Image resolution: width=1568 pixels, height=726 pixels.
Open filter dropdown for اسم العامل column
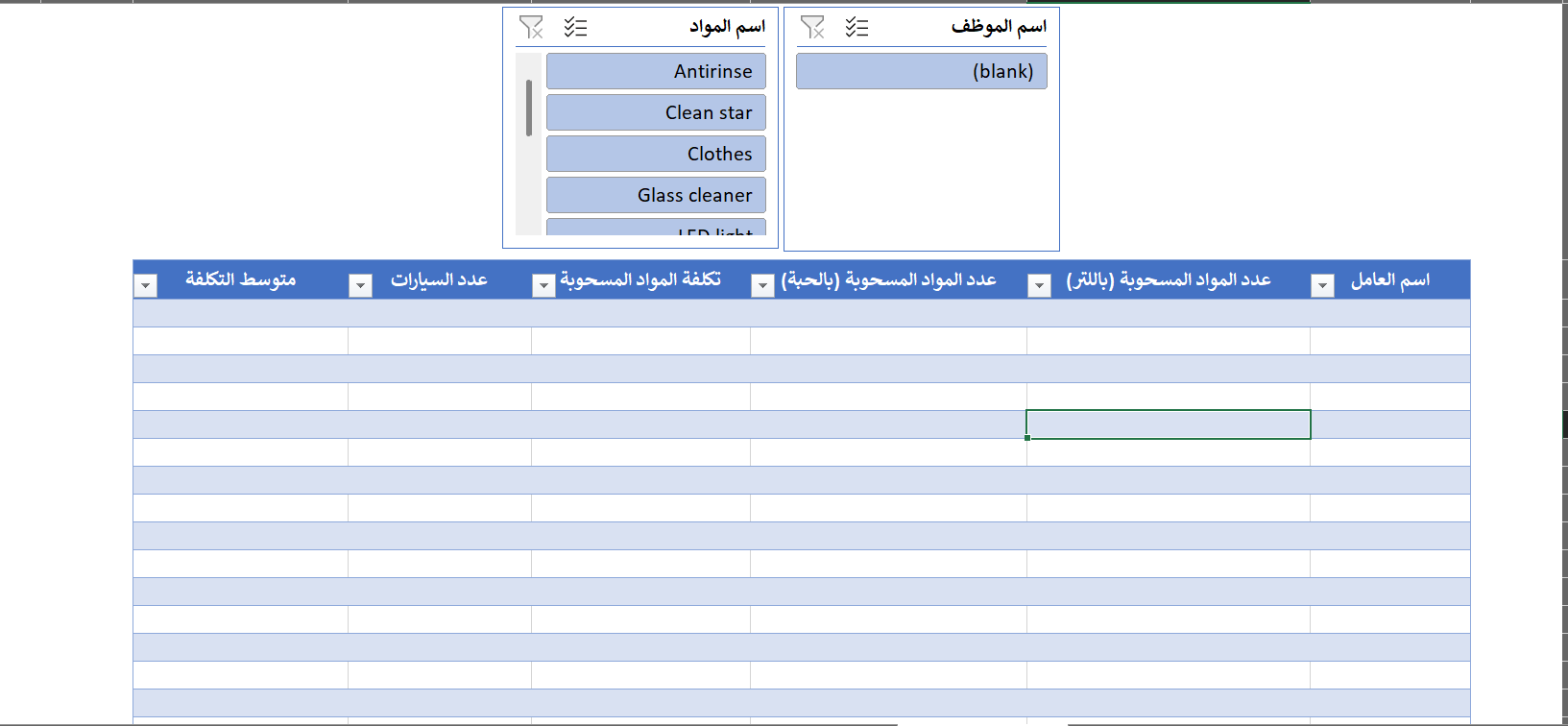1323,285
